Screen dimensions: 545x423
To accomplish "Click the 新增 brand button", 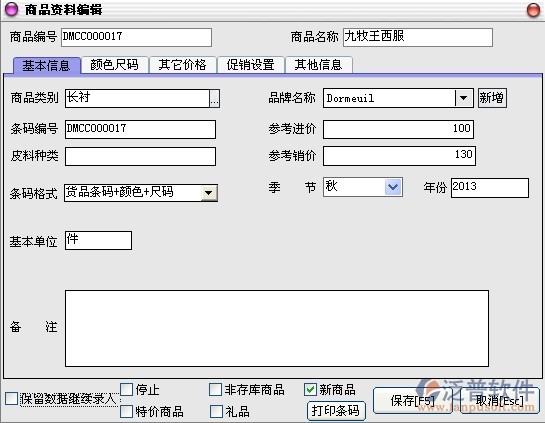I will click(492, 98).
